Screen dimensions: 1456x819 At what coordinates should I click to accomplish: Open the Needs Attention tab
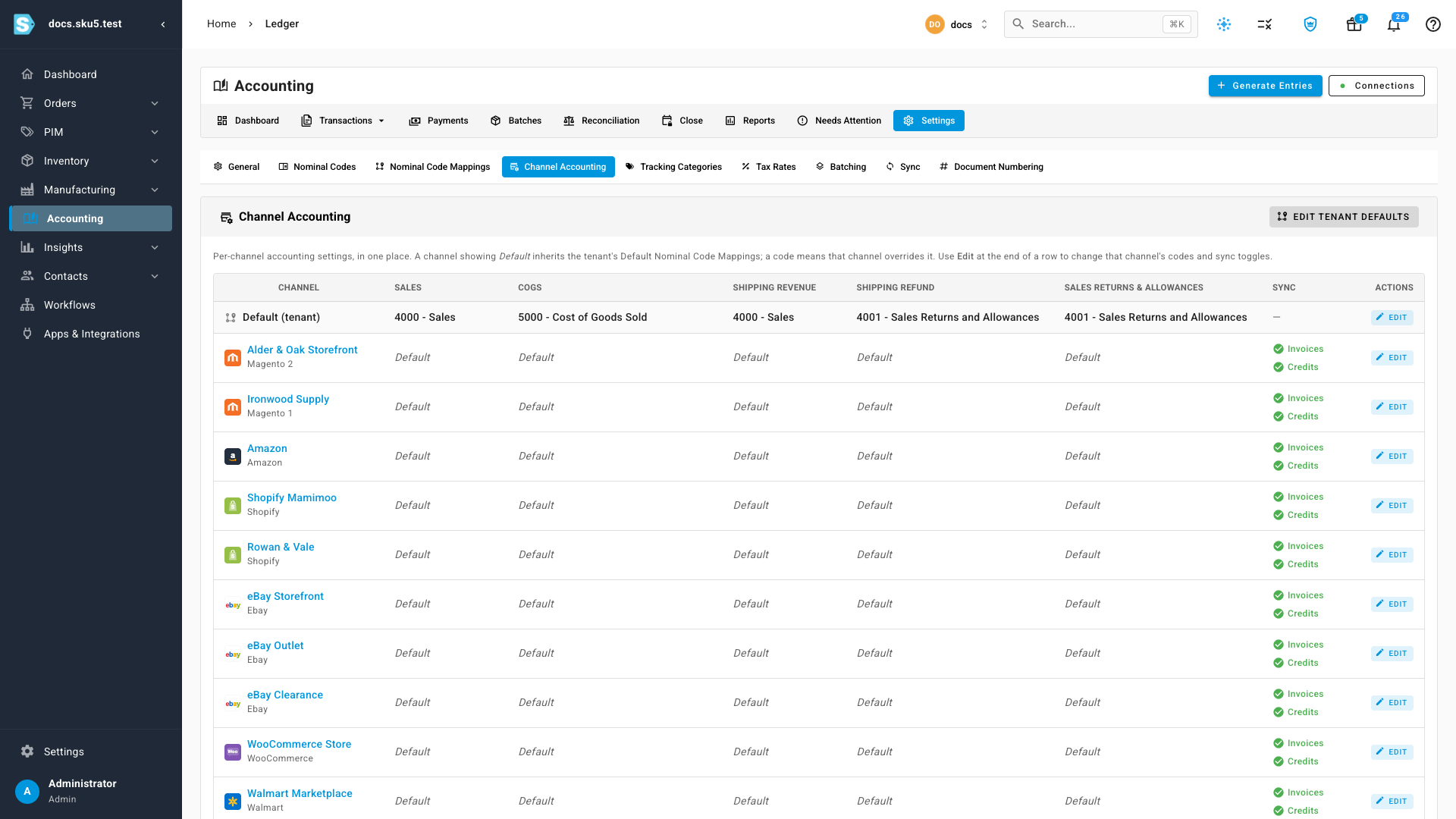(x=839, y=121)
